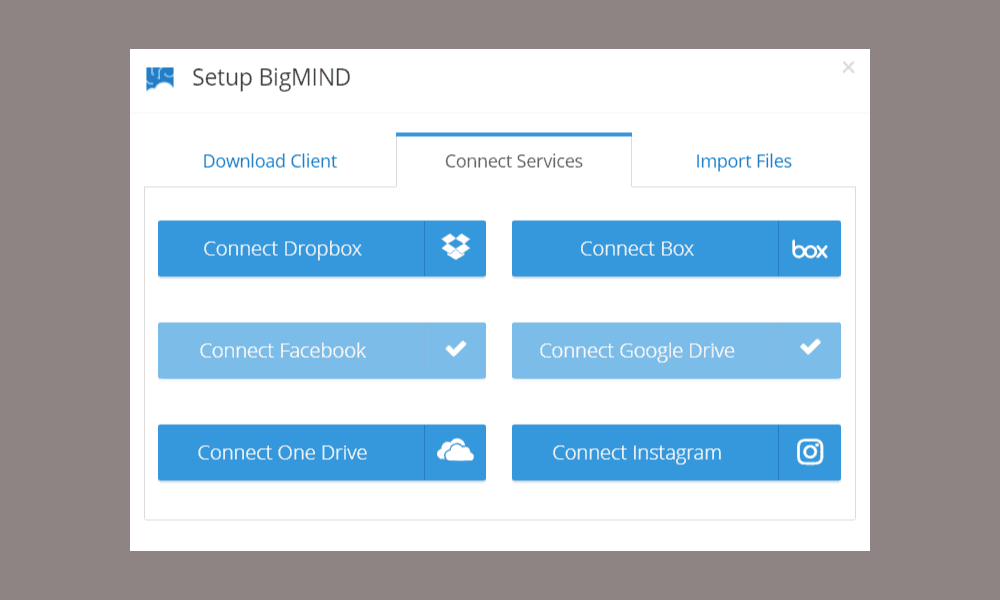
Task: Connect your Dropbox account
Action: 322,249
